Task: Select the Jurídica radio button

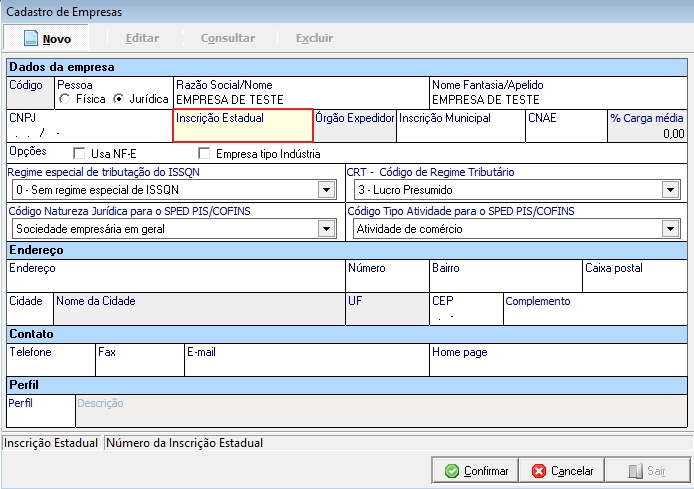Action: [118, 99]
